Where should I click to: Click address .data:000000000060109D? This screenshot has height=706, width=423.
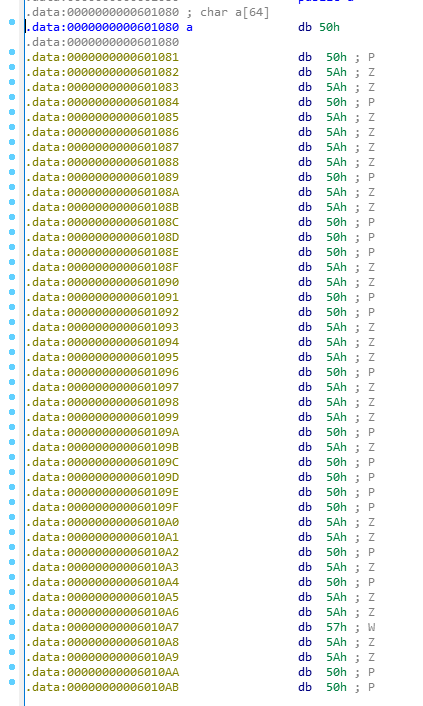(102, 477)
